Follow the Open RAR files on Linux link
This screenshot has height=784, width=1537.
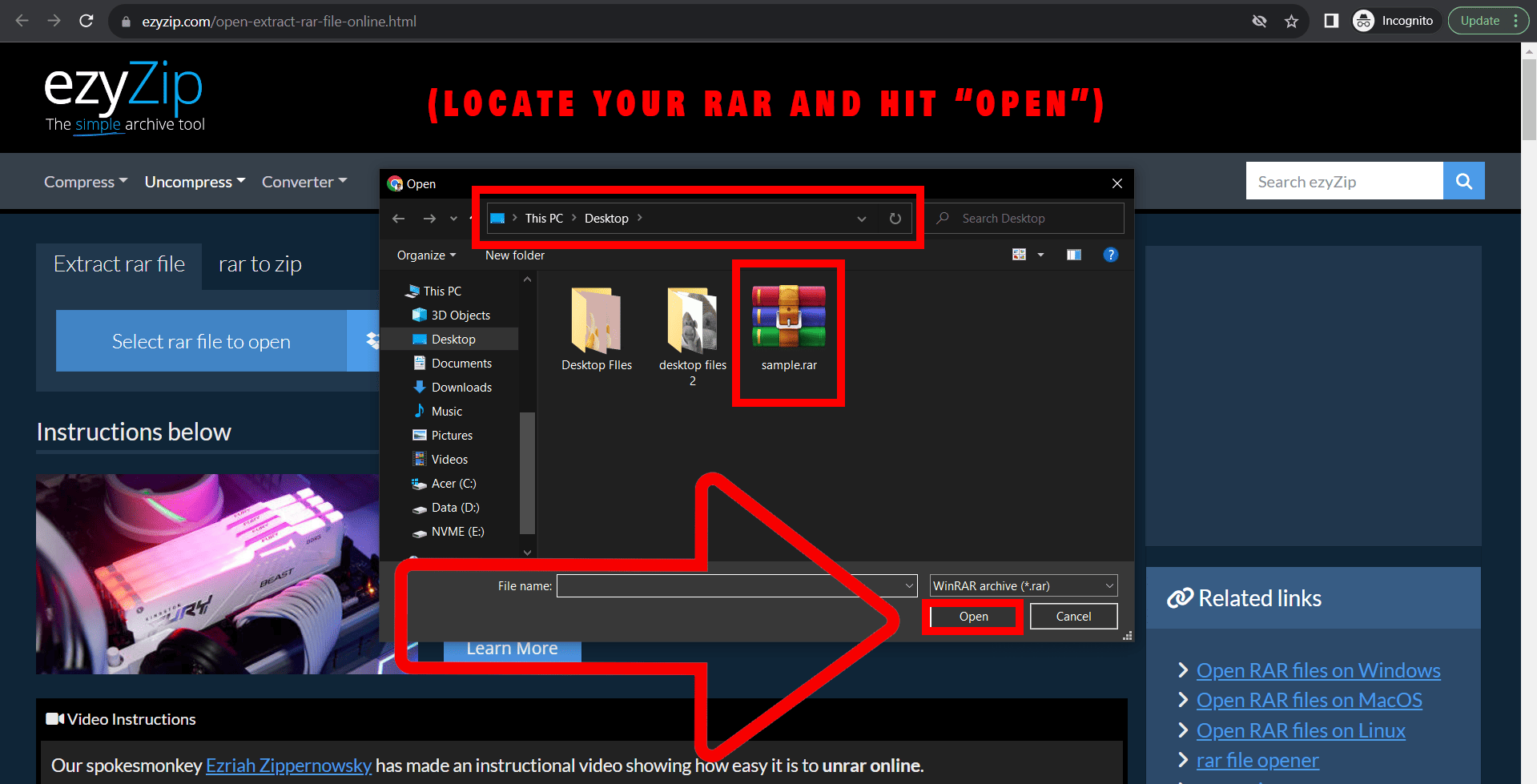pyautogui.click(x=1300, y=730)
